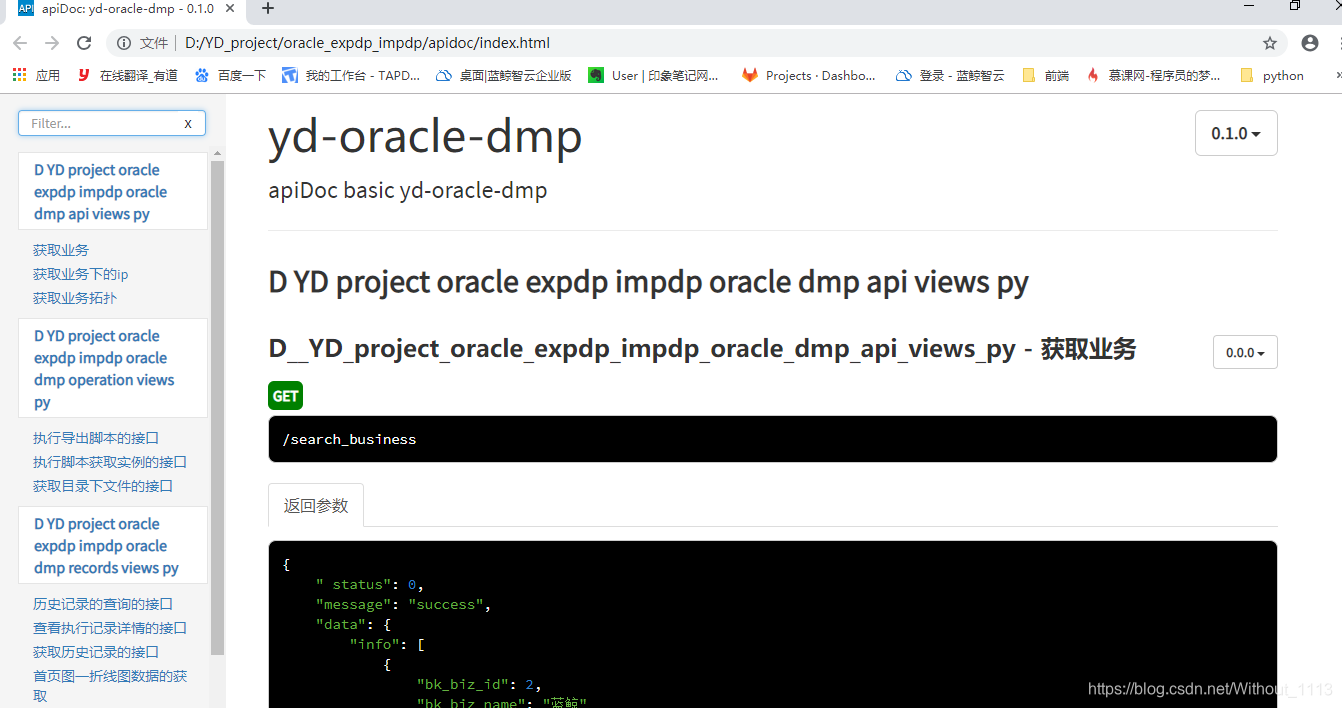Open the python bookmarks folder
The width and height of the screenshot is (1342, 708).
pos(1272,75)
